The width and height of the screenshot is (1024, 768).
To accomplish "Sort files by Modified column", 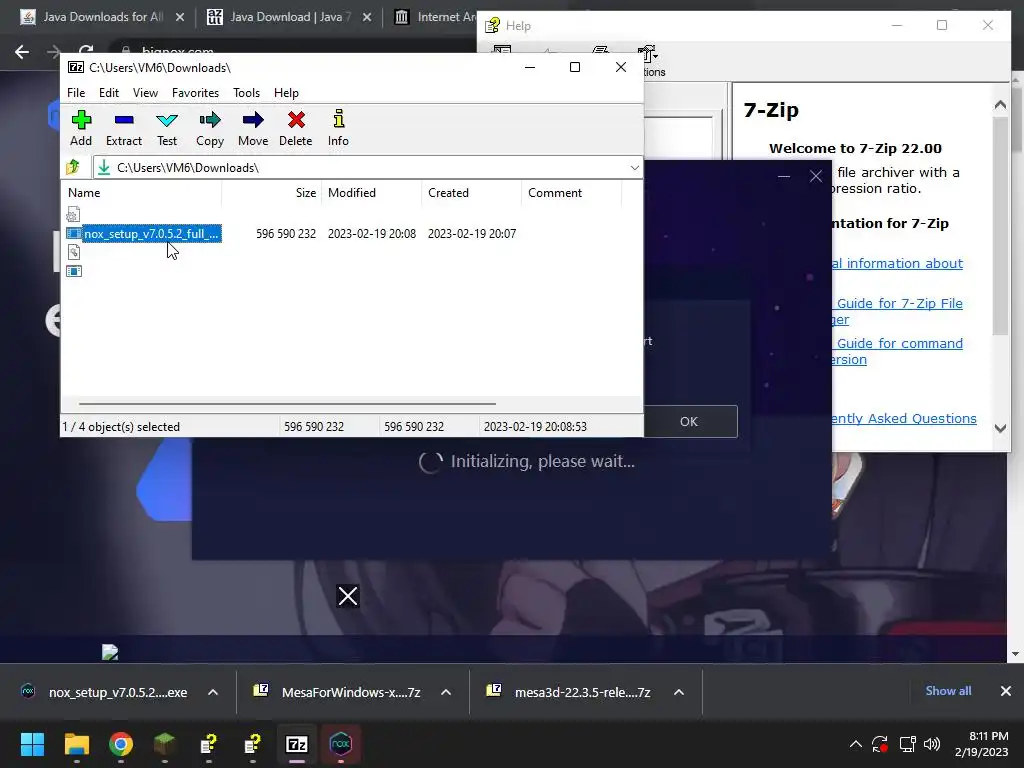I will pos(372,193).
